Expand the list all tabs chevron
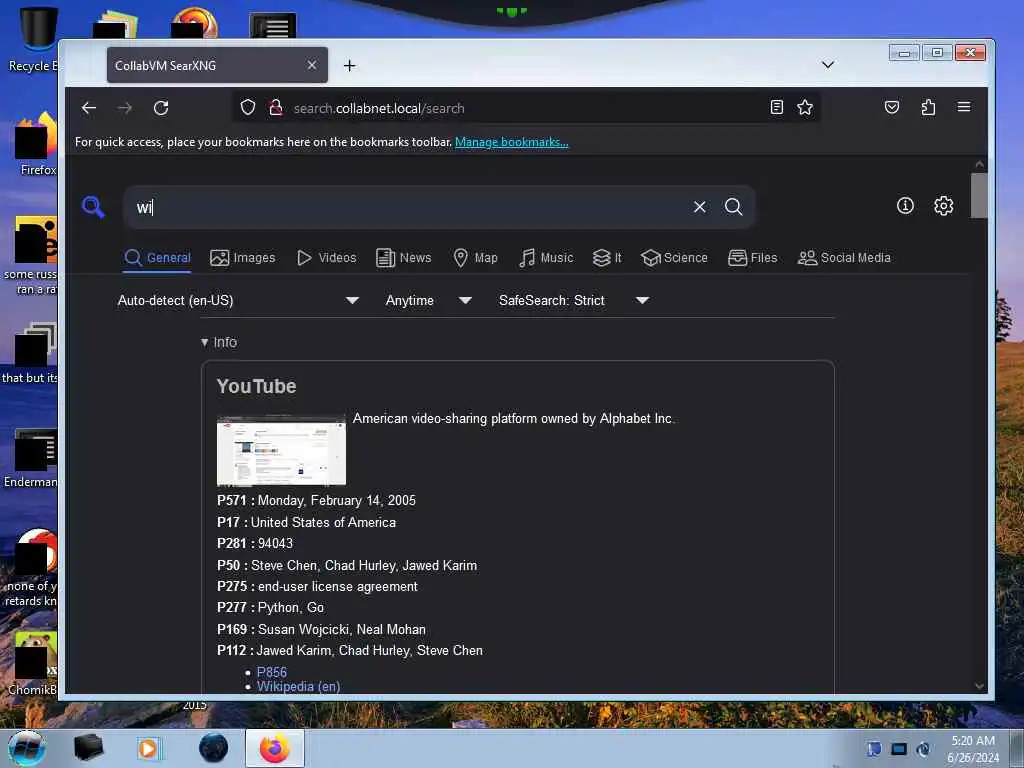Viewport: 1024px width, 768px height. point(827,65)
